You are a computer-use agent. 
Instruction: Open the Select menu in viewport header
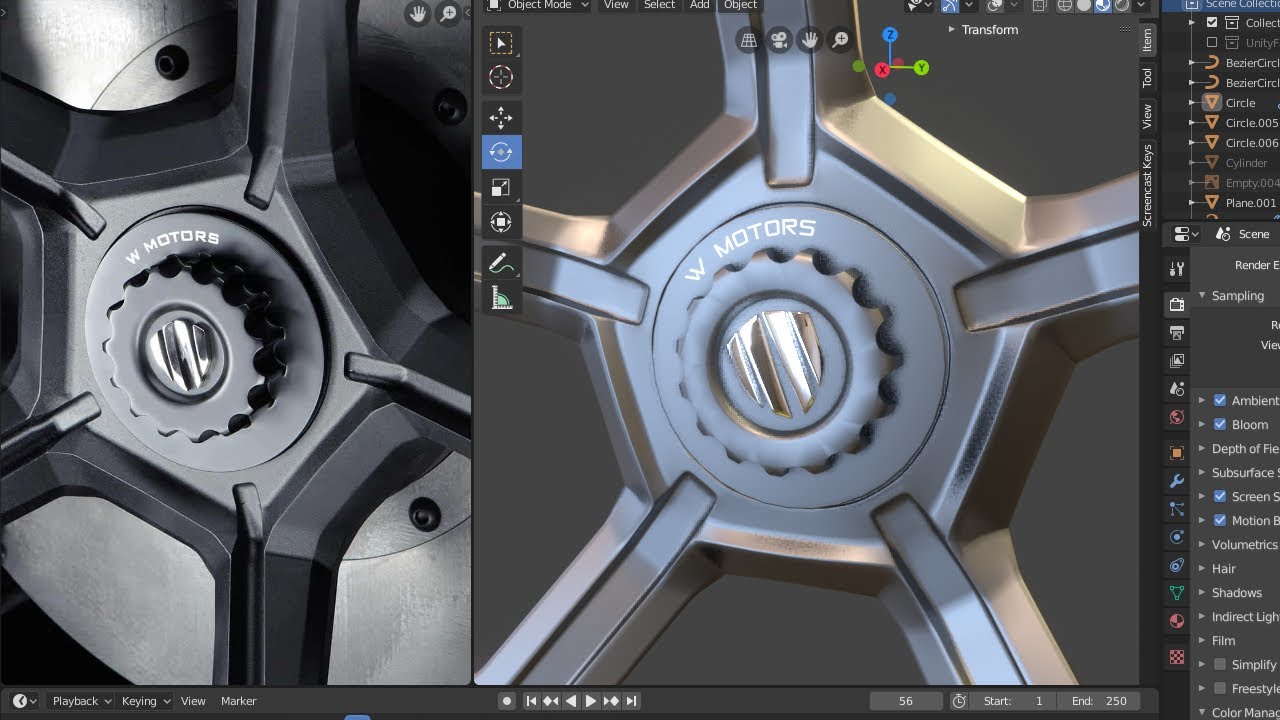pos(659,5)
